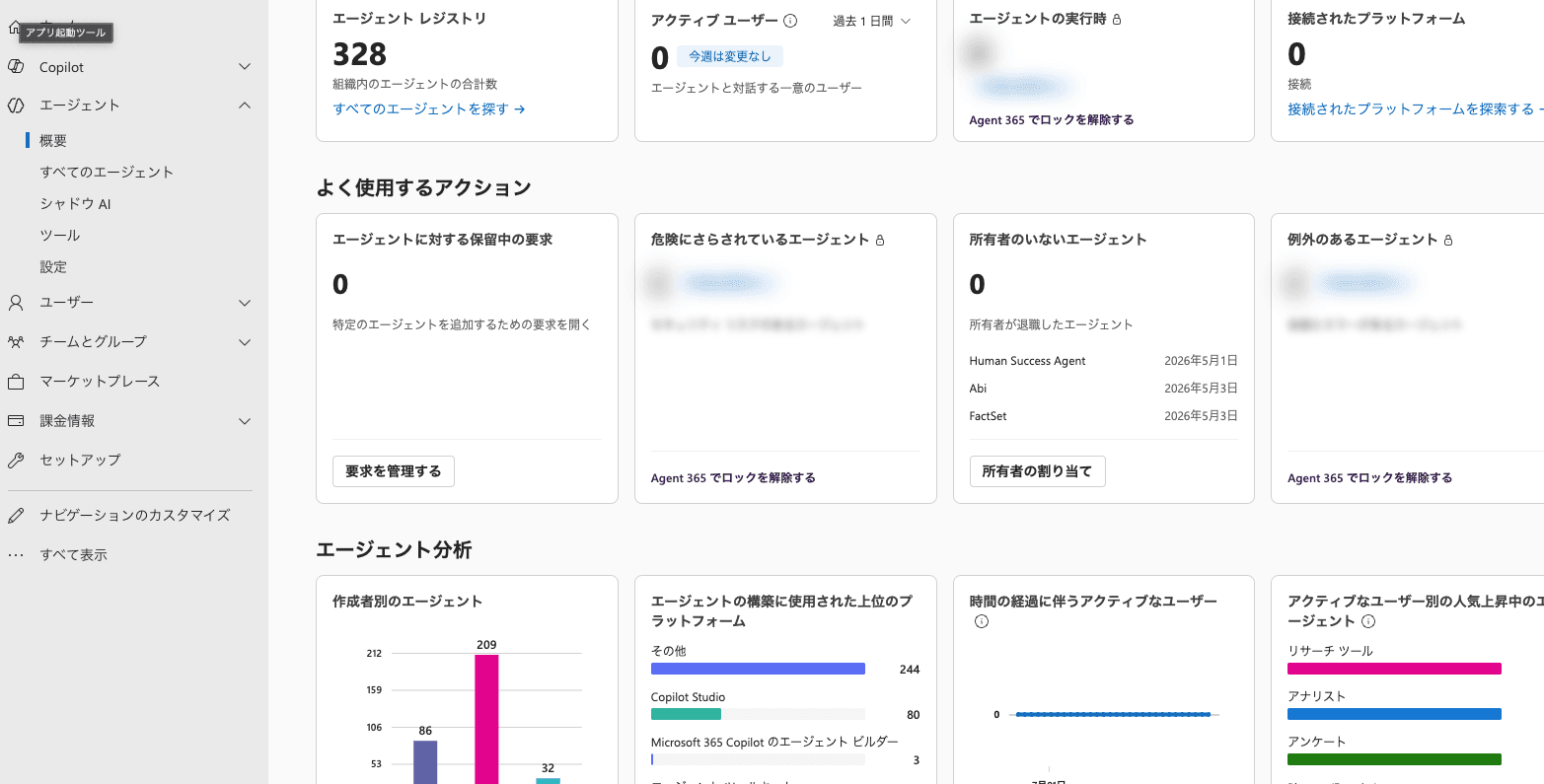1544x784 pixels.
Task: Click the エージェント icon in the sidebar
Action: coord(16,106)
